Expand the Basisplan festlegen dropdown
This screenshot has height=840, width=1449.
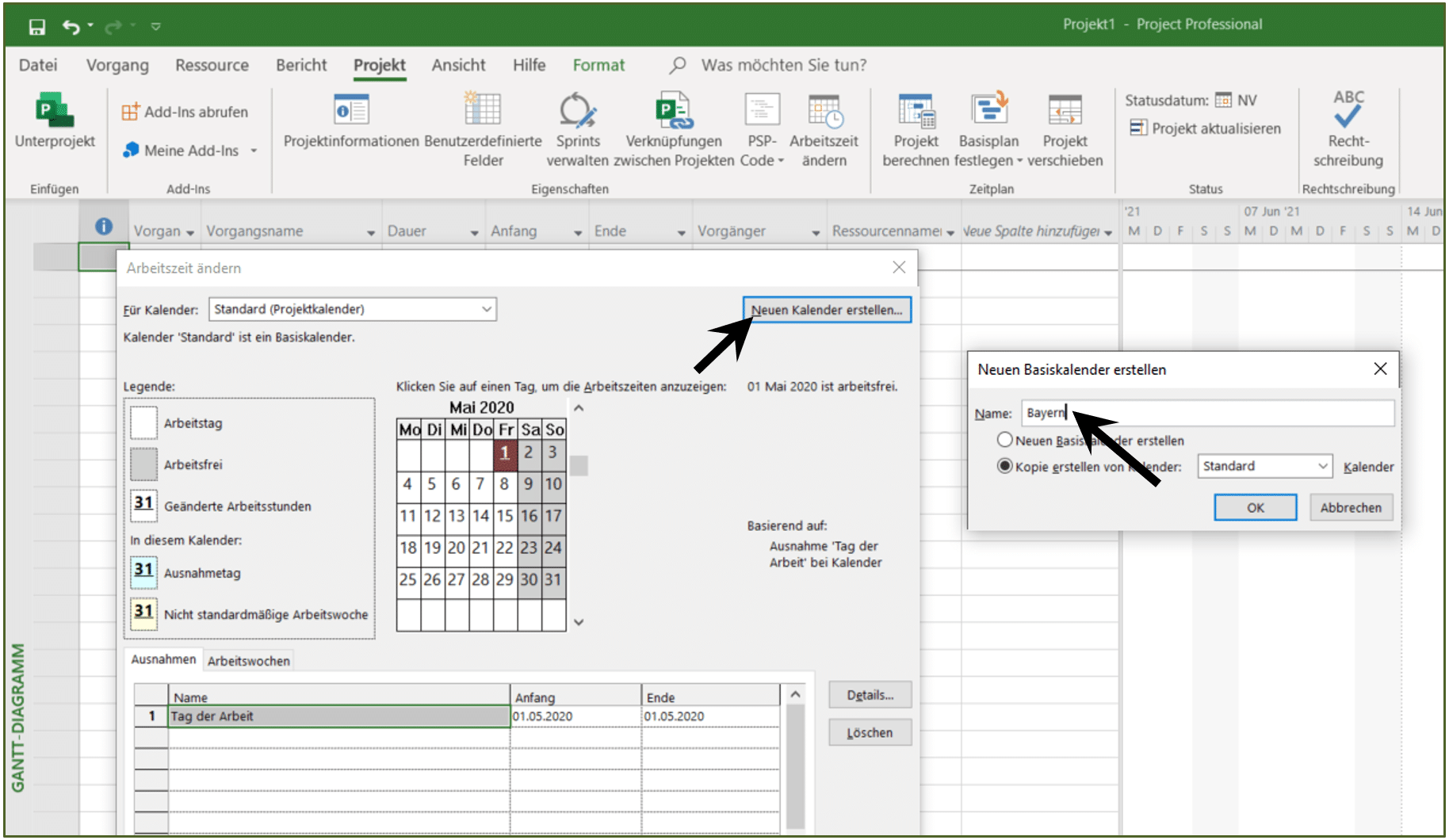pos(1019,161)
